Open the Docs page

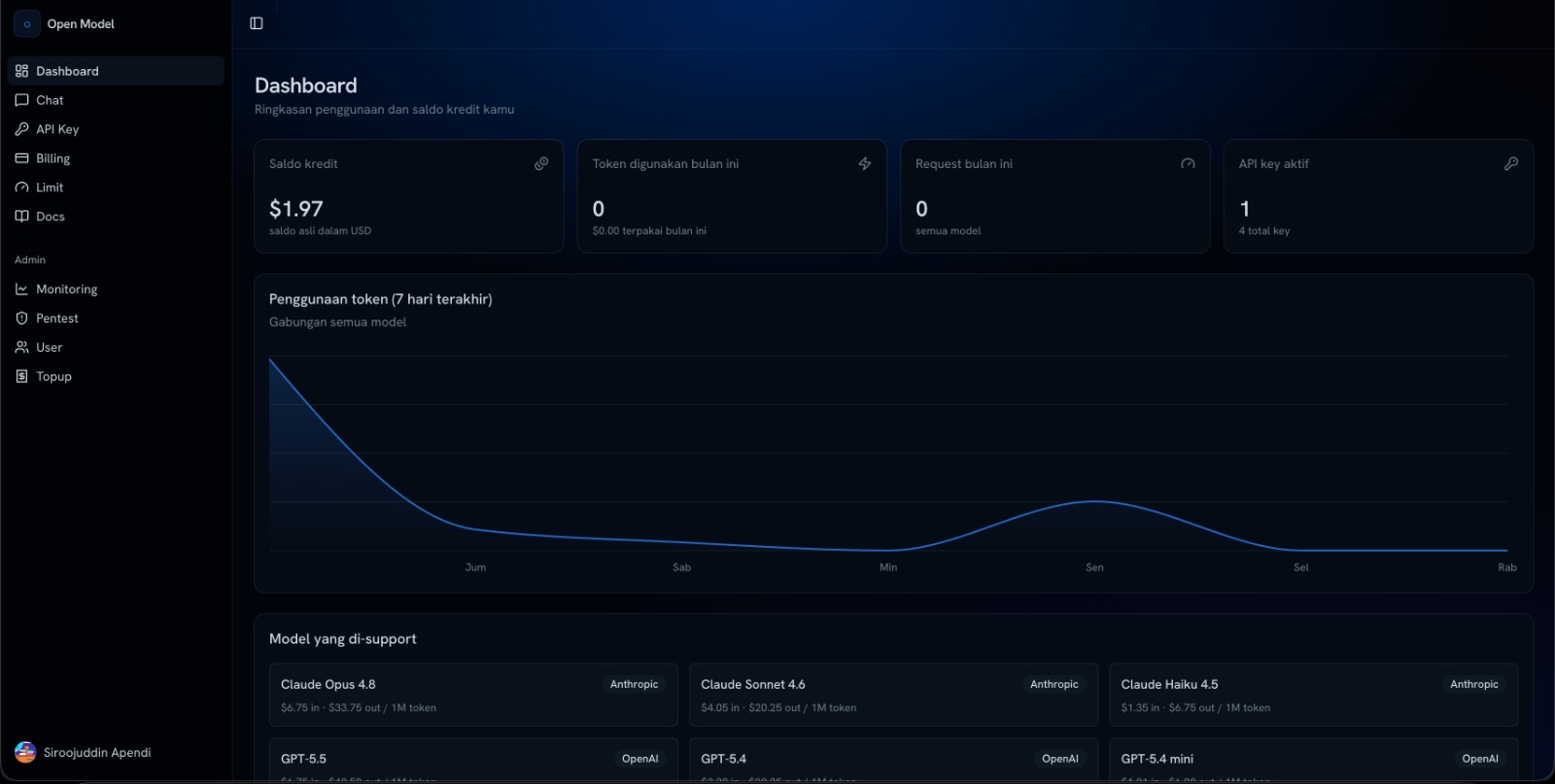pos(116,217)
